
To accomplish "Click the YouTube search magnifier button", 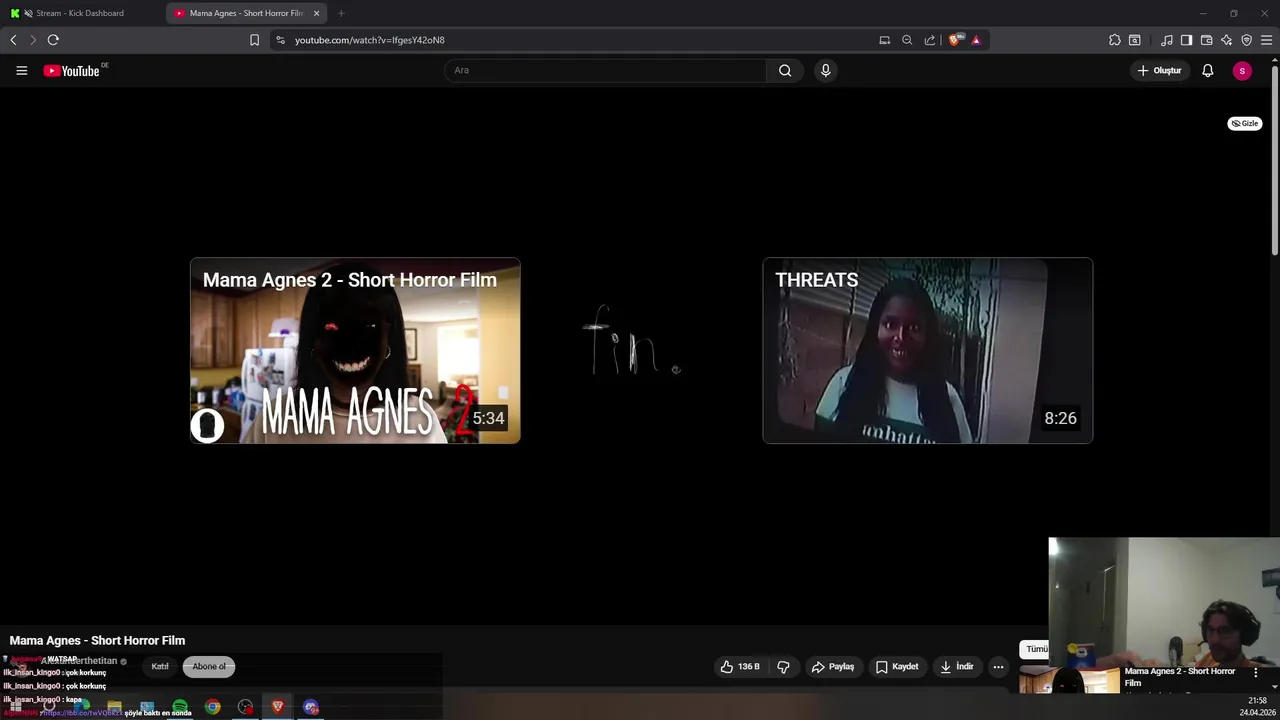I will (785, 70).
